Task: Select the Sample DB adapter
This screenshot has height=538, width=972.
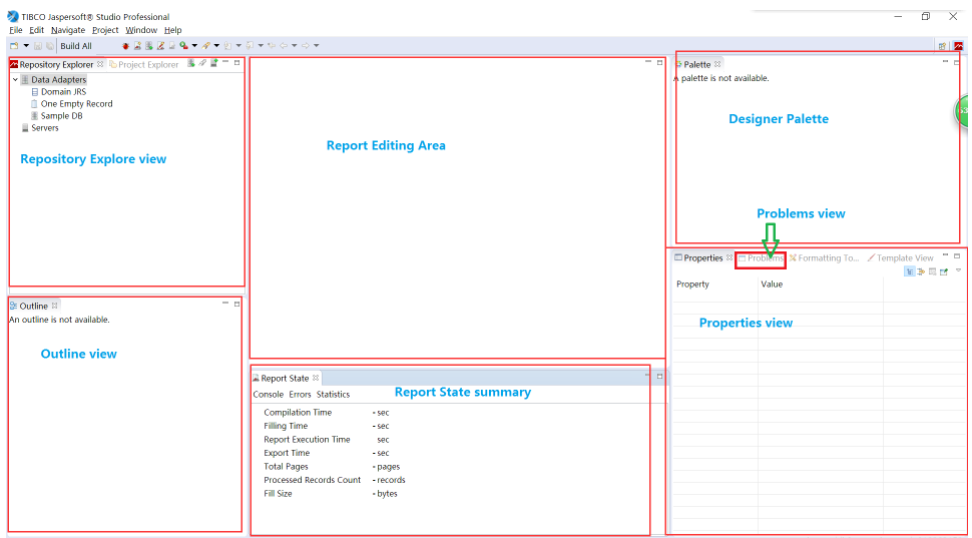Action: click(56, 116)
